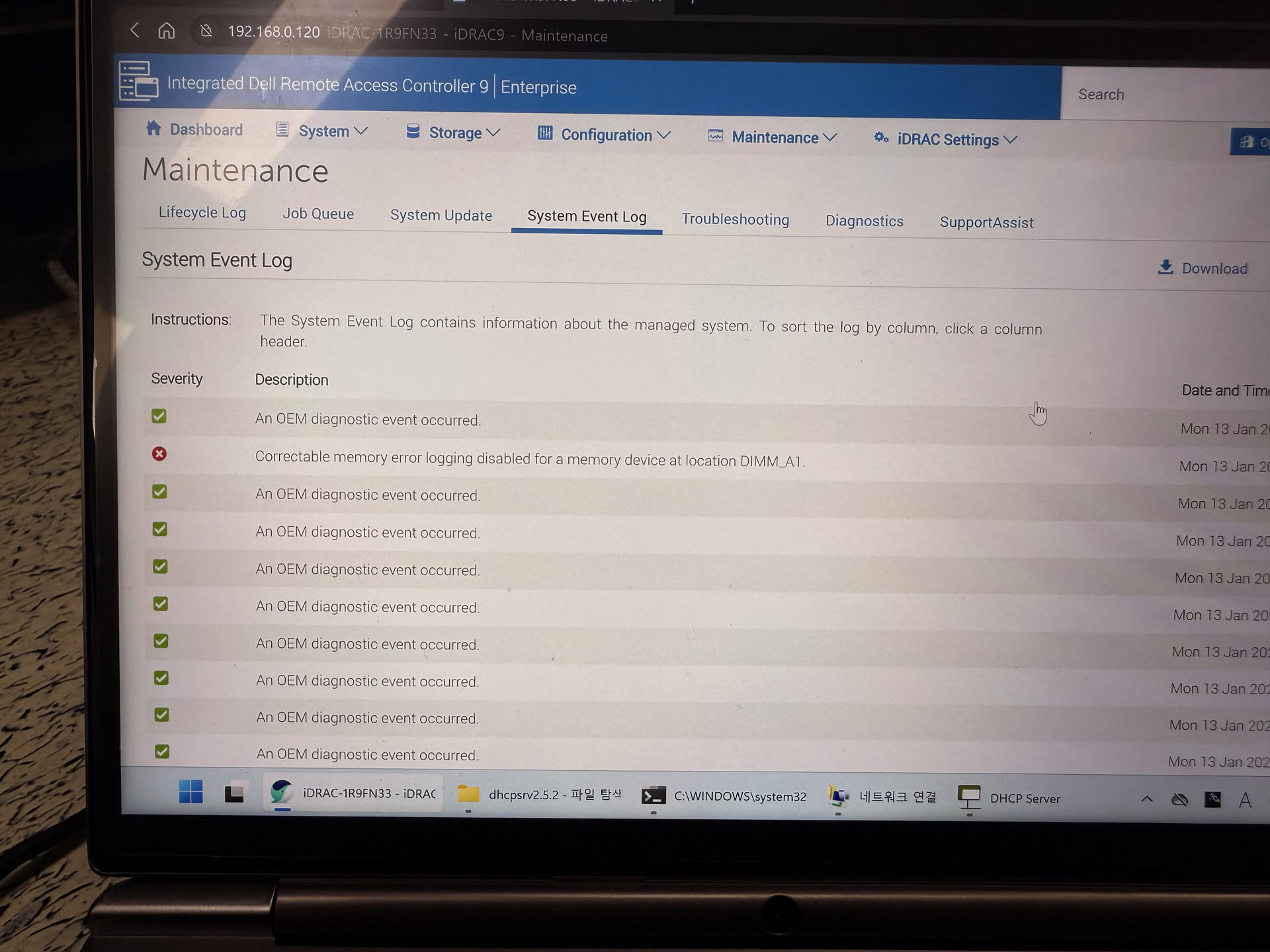
Task: Expand the Storage dropdown menu
Action: (x=462, y=133)
